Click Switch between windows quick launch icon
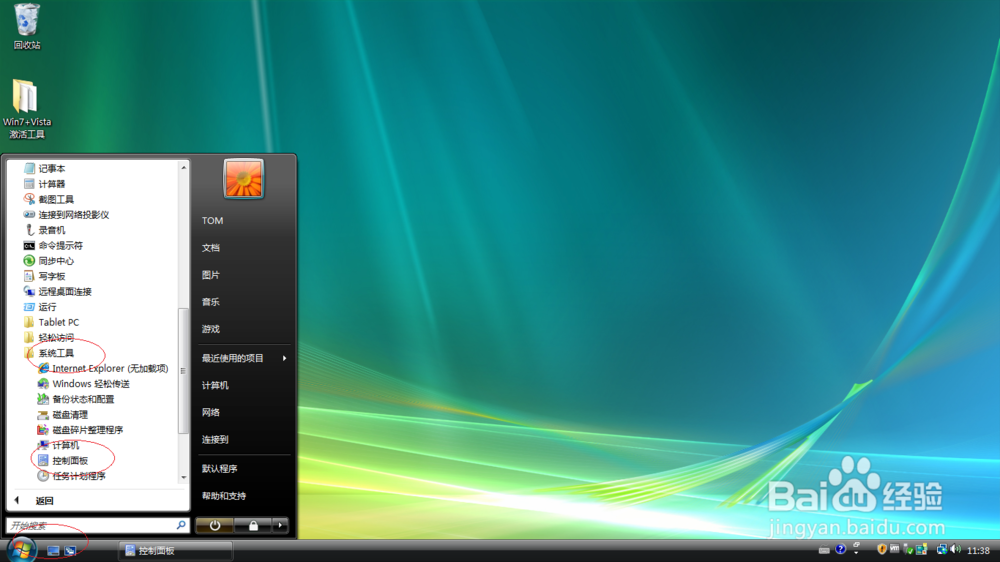The image size is (1000, 562). pos(70,551)
